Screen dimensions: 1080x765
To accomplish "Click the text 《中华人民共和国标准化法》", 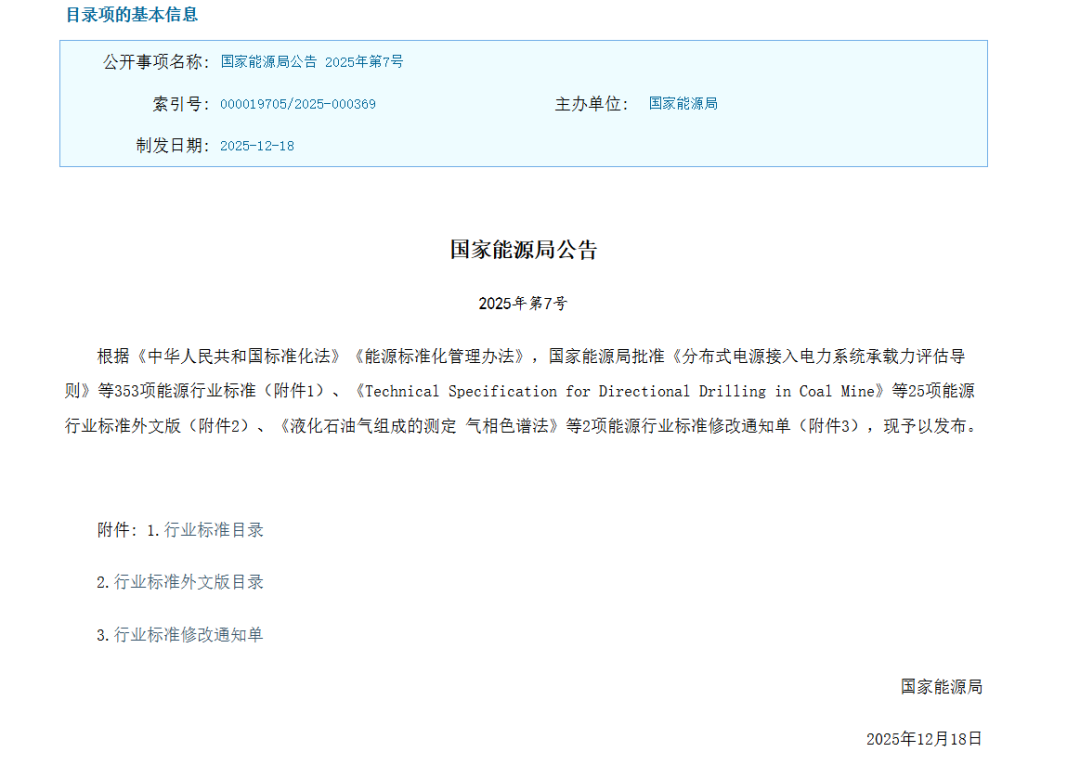I will tap(238, 357).
